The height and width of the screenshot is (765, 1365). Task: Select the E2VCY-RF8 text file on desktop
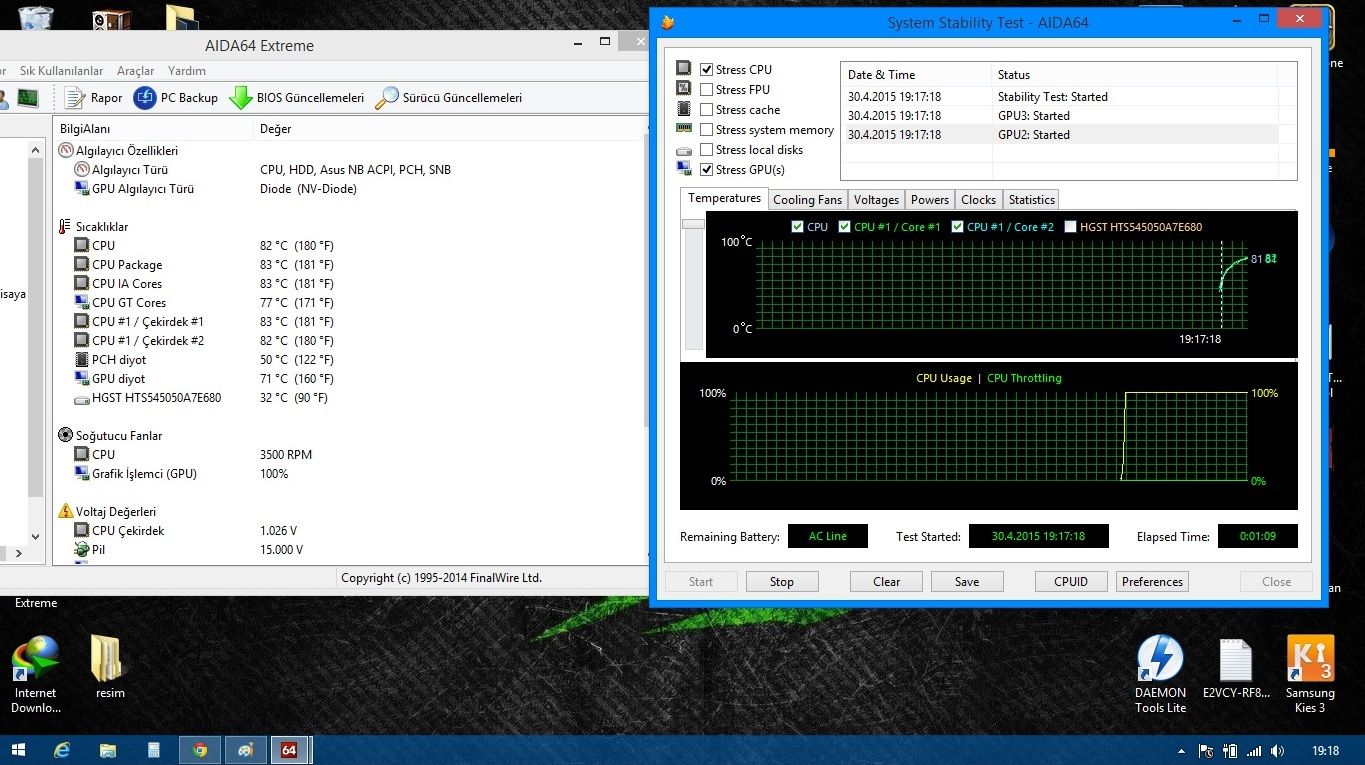1236,667
